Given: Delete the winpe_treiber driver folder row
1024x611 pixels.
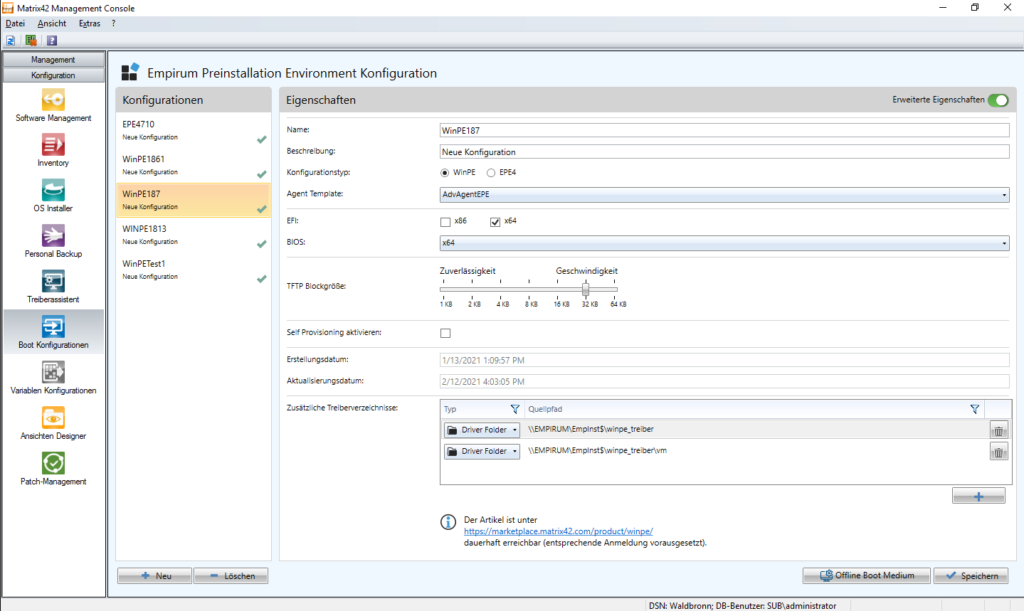Looking at the screenshot, I should pyautogui.click(x=998, y=430).
